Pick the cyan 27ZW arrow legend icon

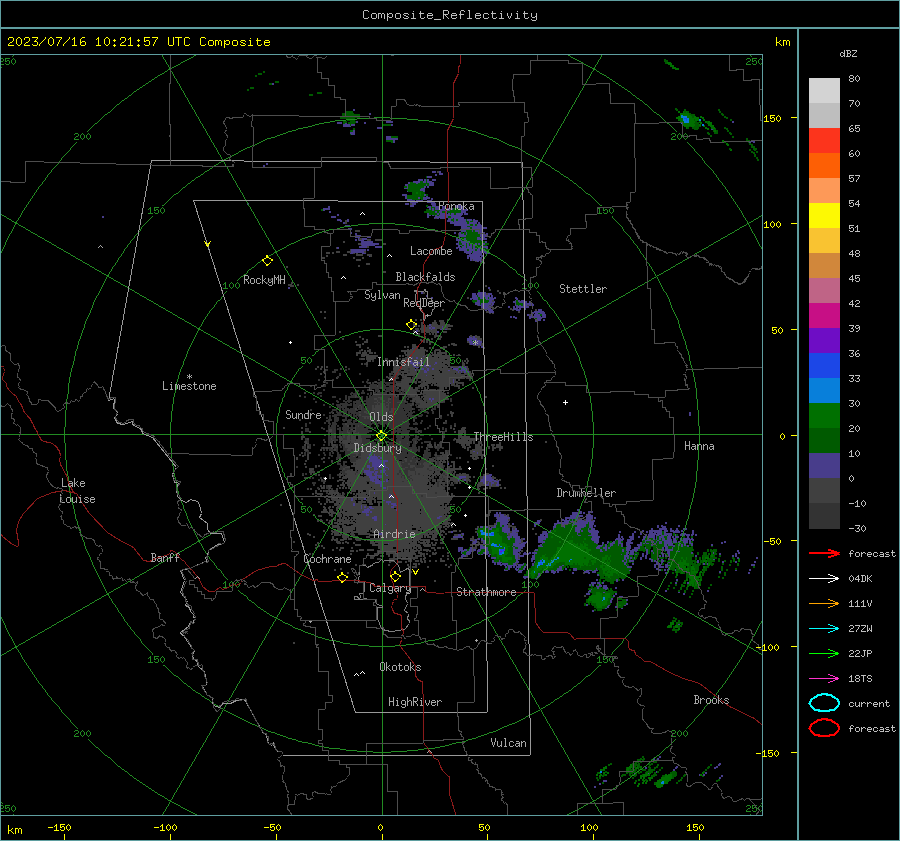click(824, 629)
